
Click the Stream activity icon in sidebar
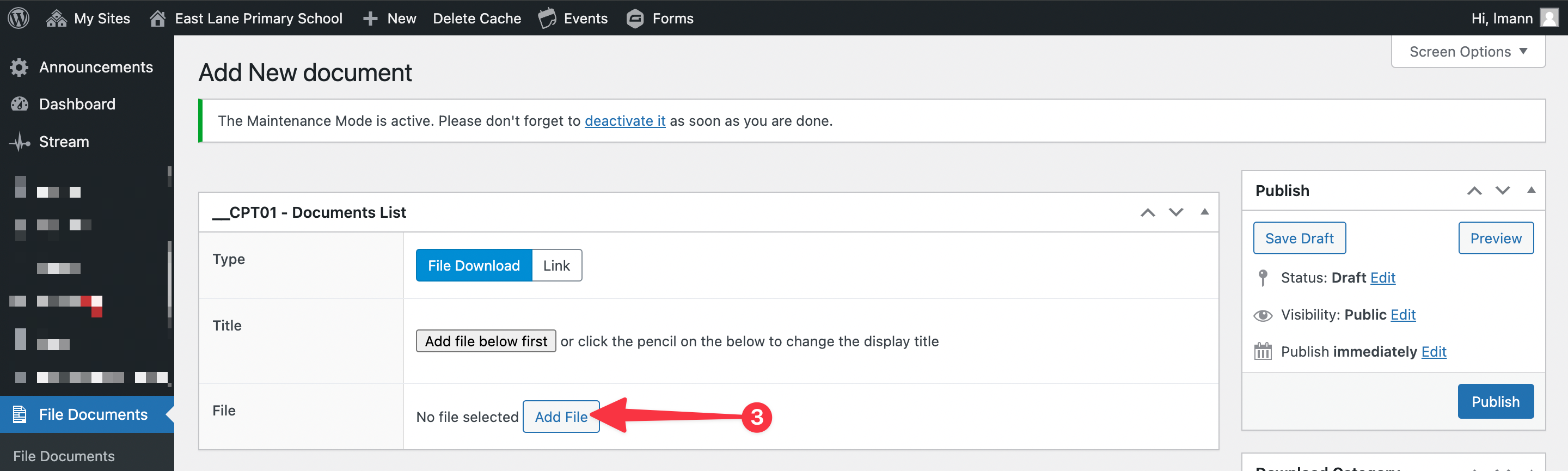(x=20, y=142)
